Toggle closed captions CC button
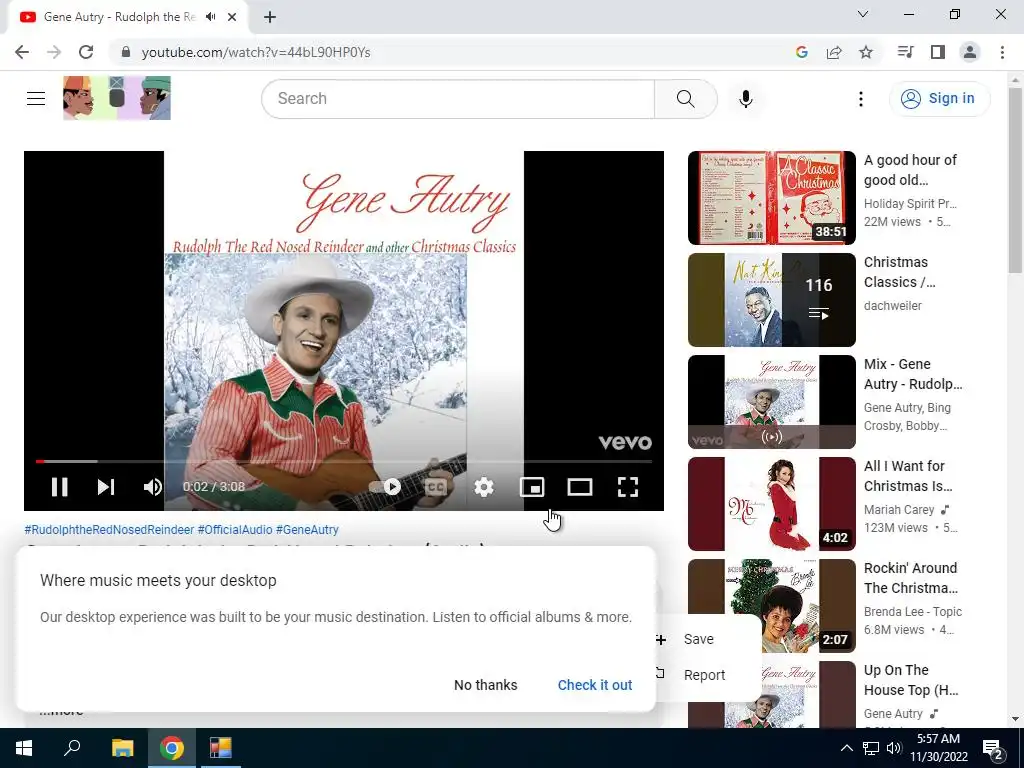 [x=436, y=487]
